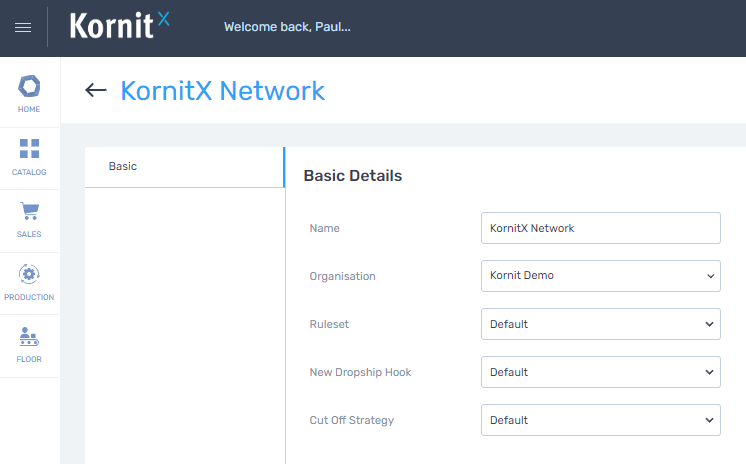
Task: Click the Basic Details heading
Action: point(353,176)
